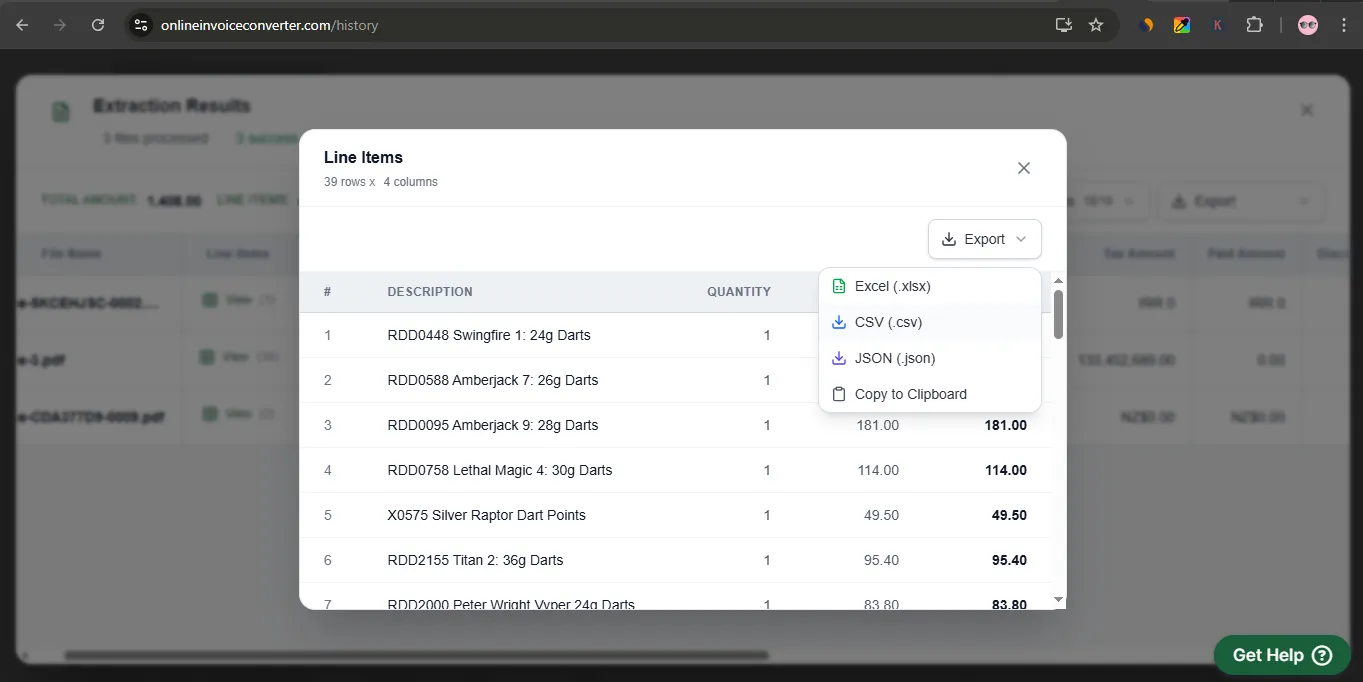1363x682 pixels.
Task: Go back in browser history
Action: 22,25
